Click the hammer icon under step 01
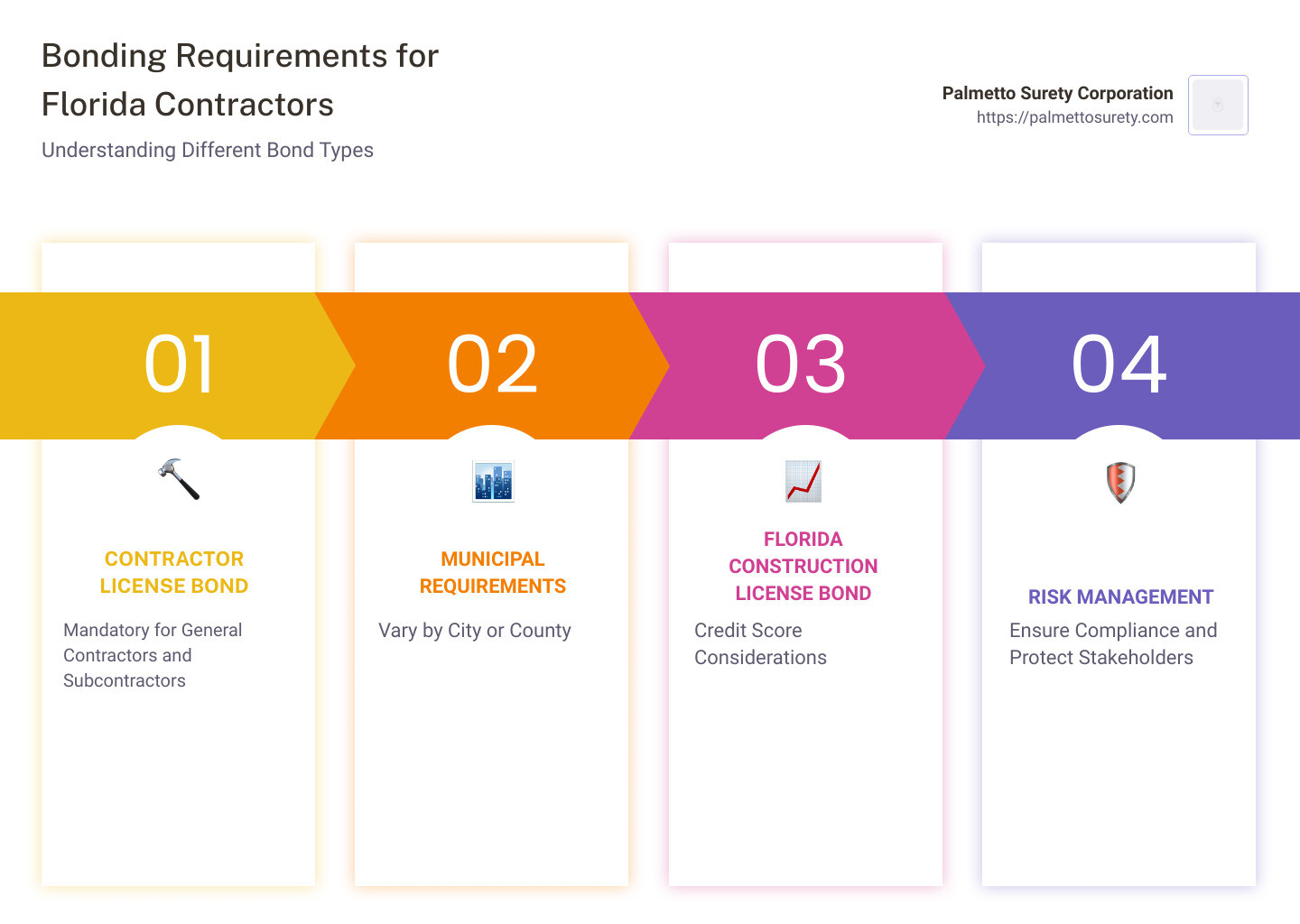Image resolution: width=1300 pixels, height=924 pixels. [x=179, y=479]
